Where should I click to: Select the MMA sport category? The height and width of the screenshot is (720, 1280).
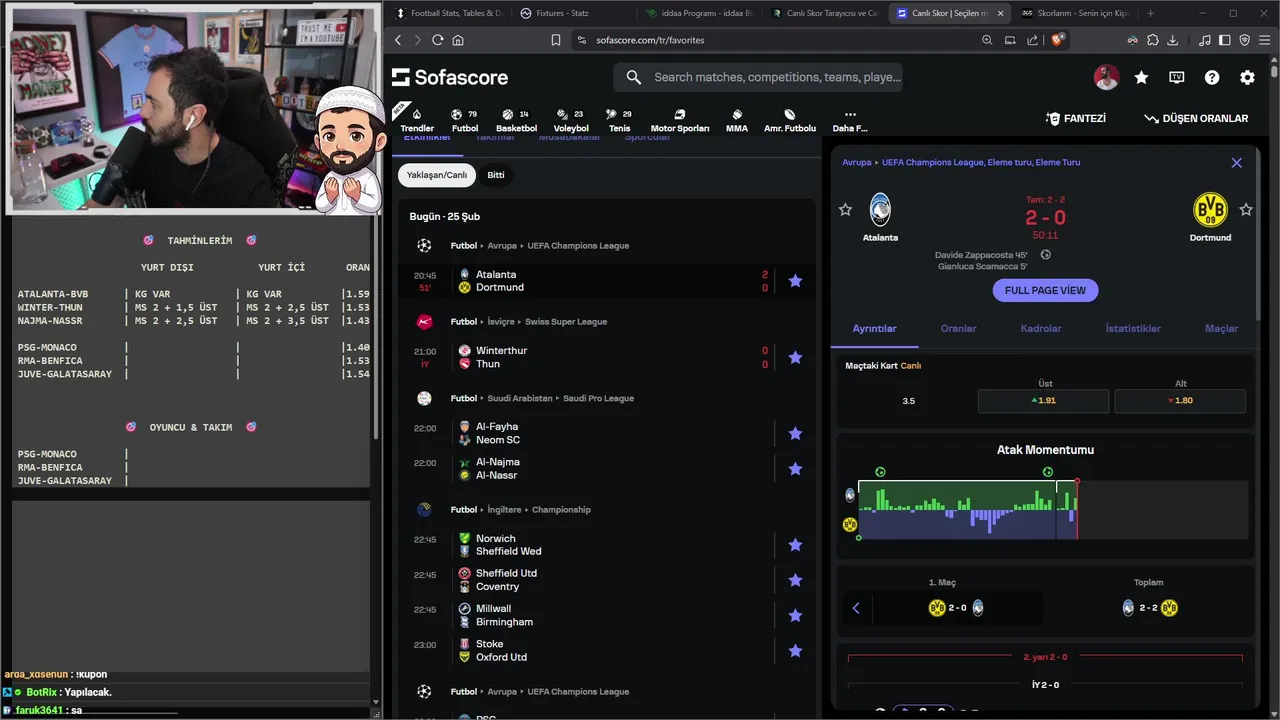tap(737, 120)
